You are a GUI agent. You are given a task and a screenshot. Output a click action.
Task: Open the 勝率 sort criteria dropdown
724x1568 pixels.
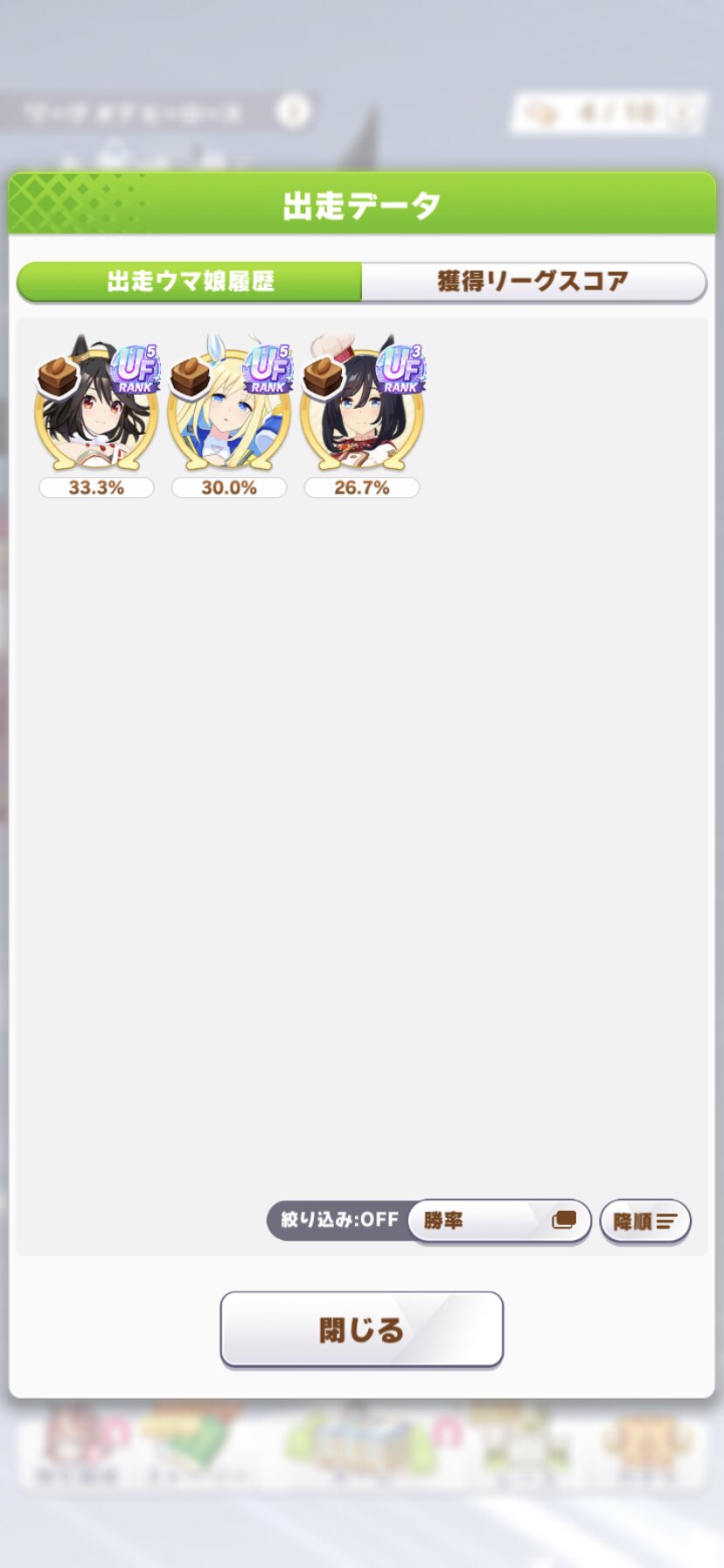click(500, 1220)
